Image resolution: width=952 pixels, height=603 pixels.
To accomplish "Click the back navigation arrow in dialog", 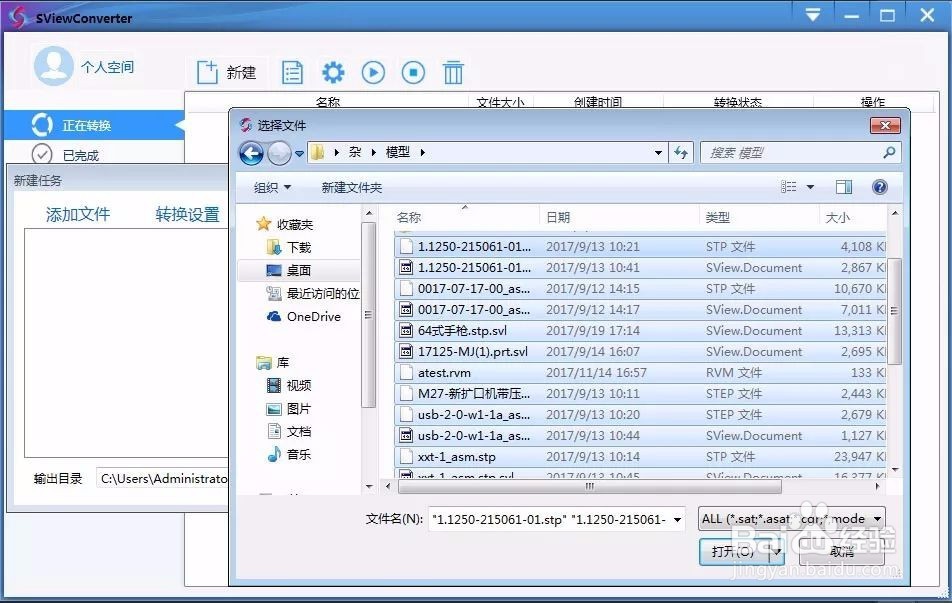I will click(251, 153).
